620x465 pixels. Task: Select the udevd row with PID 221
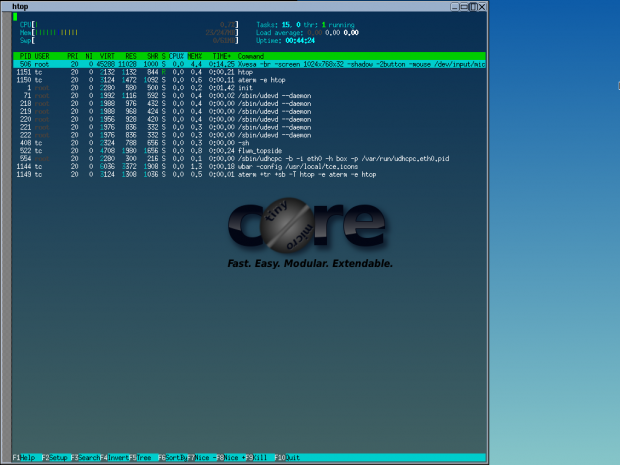[x=249, y=127]
